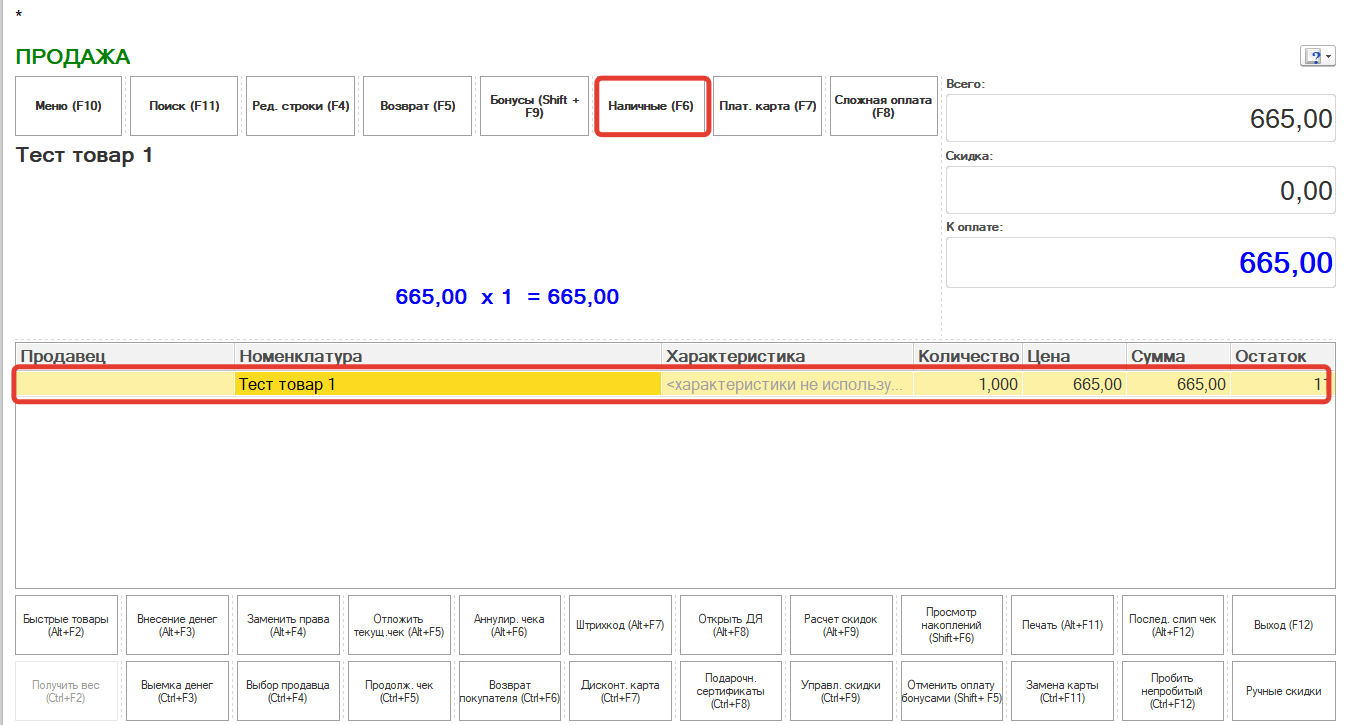Click the Количество cell showing 1,000
Screen dimensions: 1347x725
point(967,384)
